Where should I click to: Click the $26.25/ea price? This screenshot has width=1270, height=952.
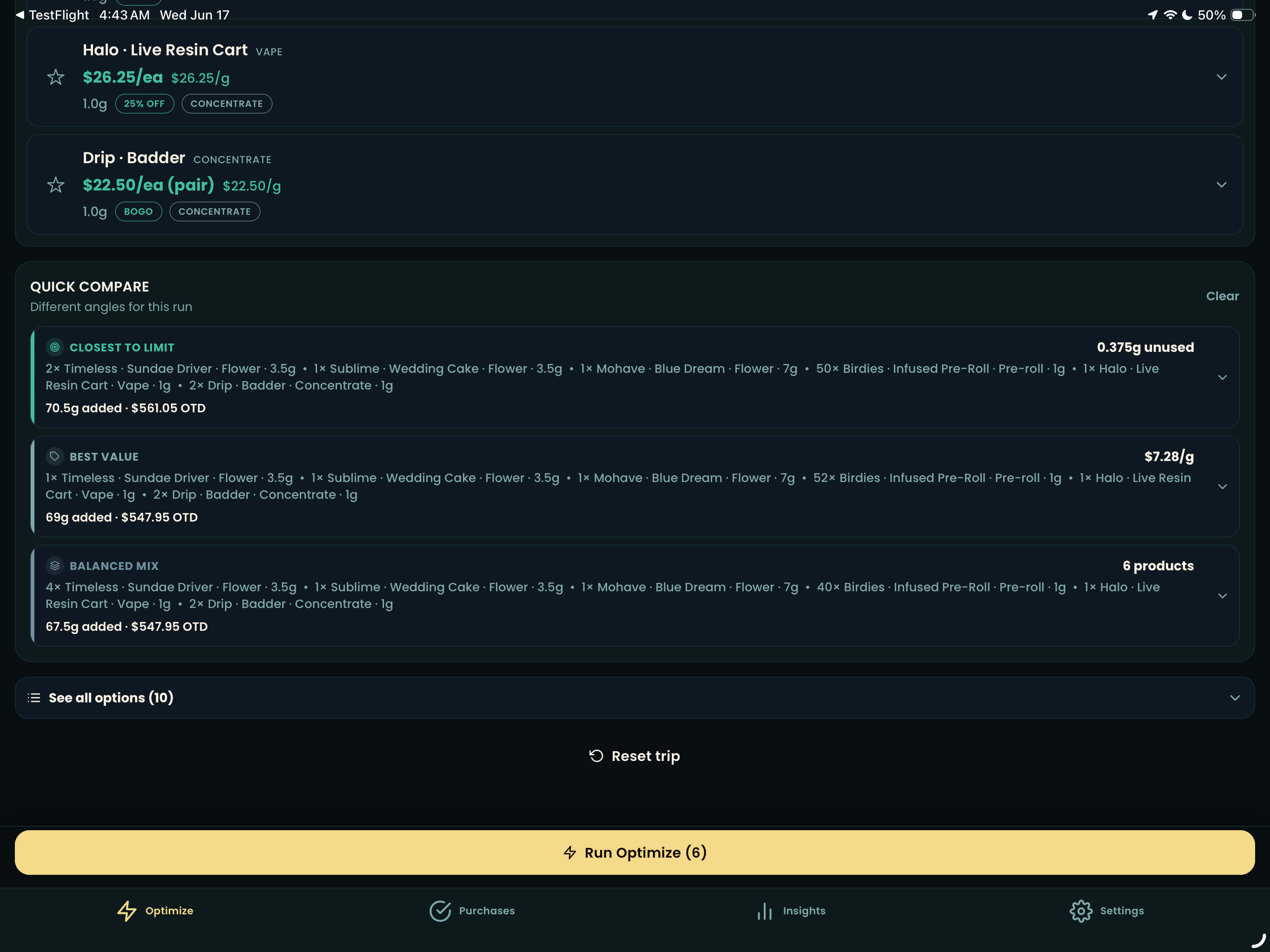pos(123,77)
